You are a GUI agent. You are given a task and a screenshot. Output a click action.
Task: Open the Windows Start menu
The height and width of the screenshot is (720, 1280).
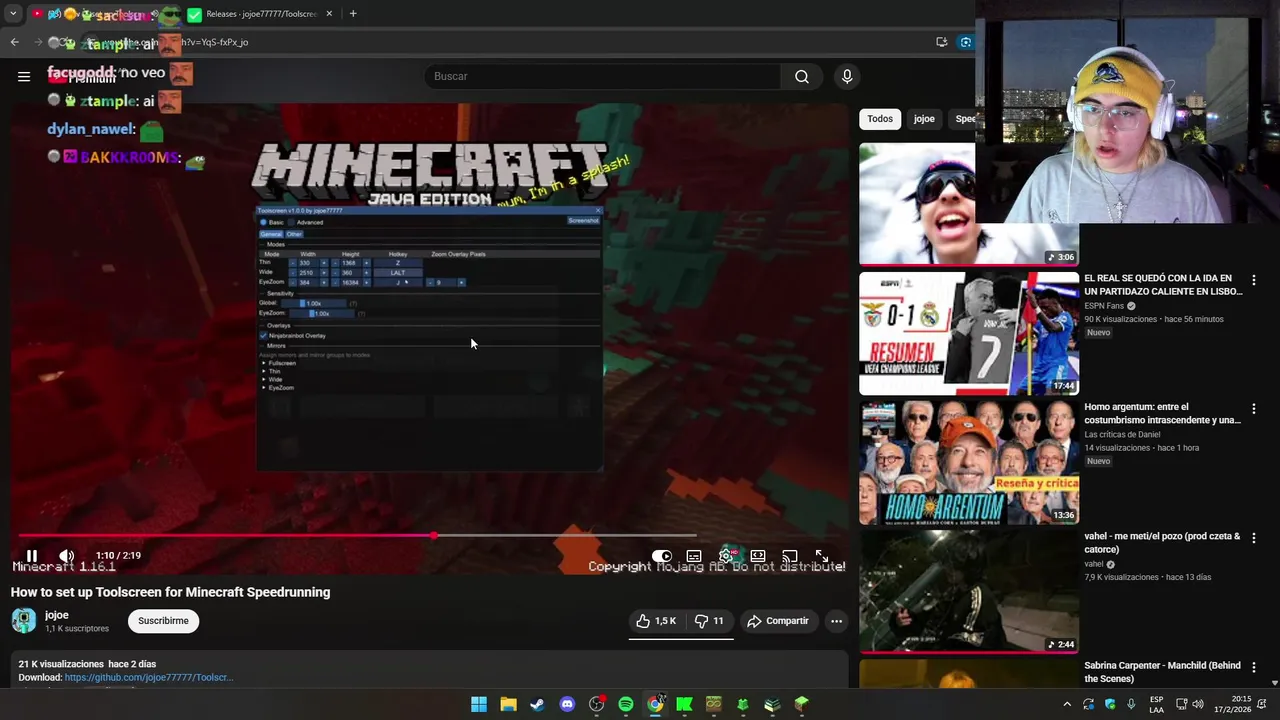(479, 704)
